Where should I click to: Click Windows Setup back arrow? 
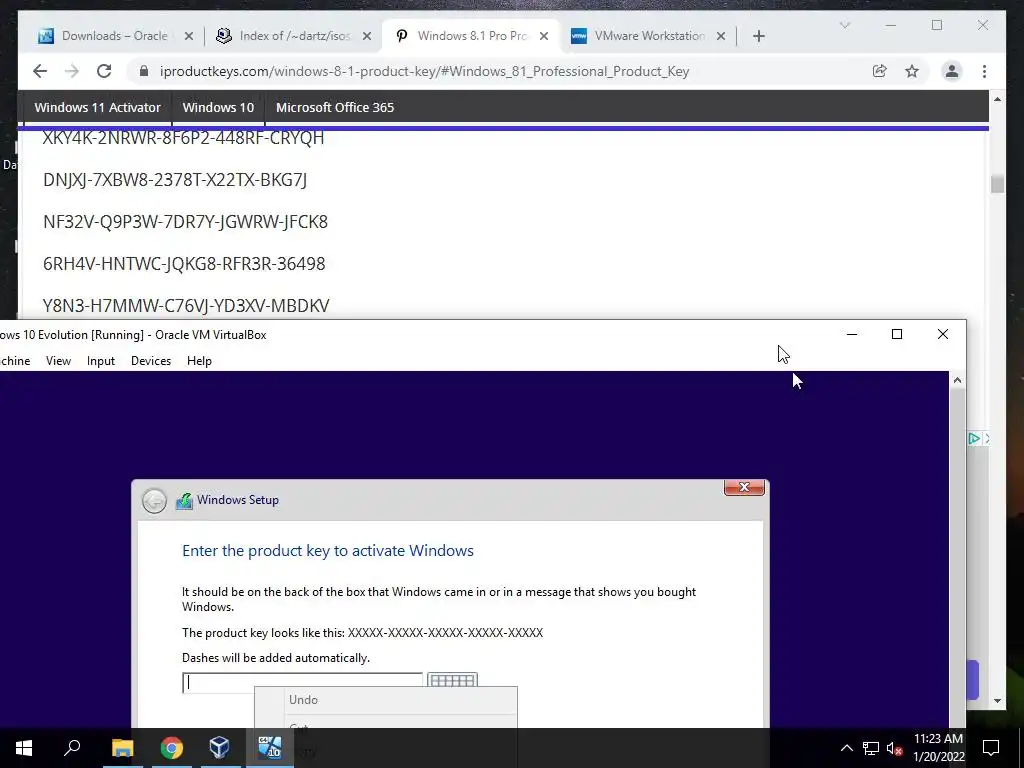[x=155, y=501]
